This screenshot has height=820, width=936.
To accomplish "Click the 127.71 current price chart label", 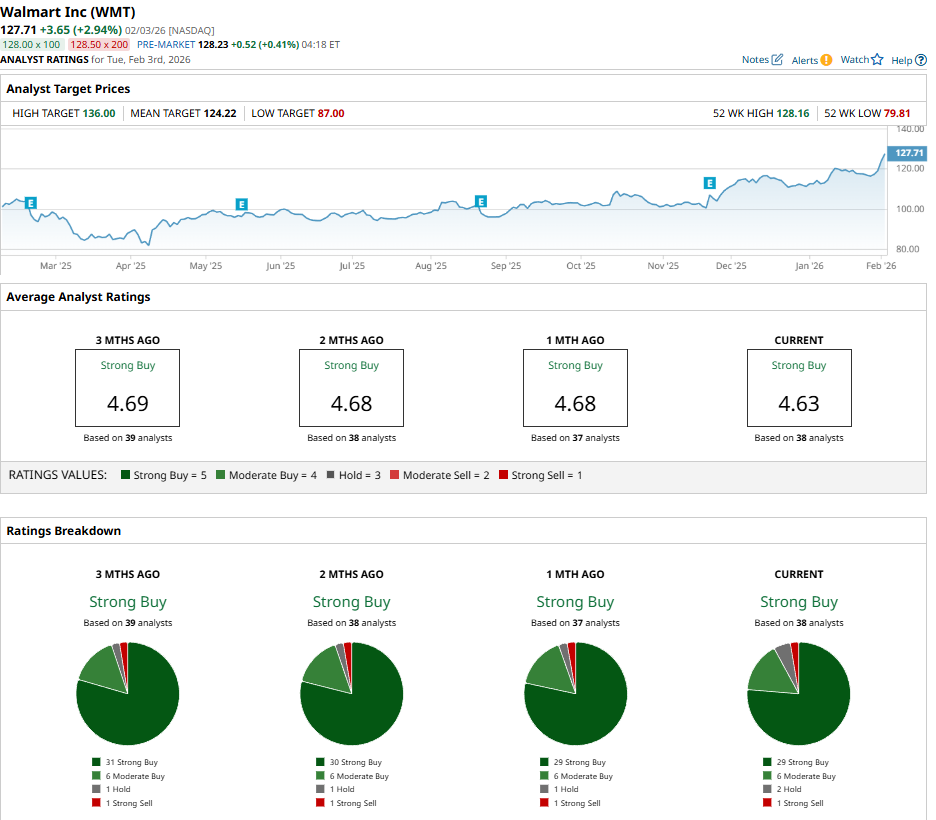I will 908,153.
